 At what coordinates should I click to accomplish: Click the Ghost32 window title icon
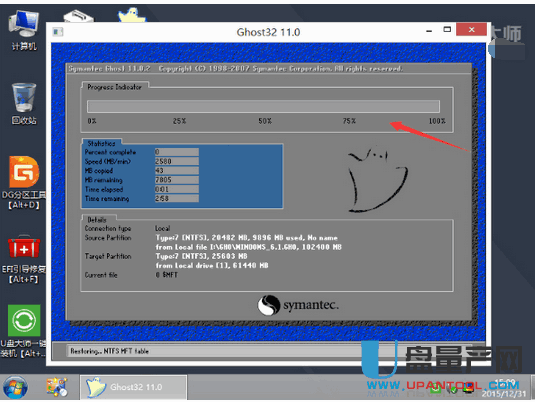pyautogui.click(x=57, y=32)
